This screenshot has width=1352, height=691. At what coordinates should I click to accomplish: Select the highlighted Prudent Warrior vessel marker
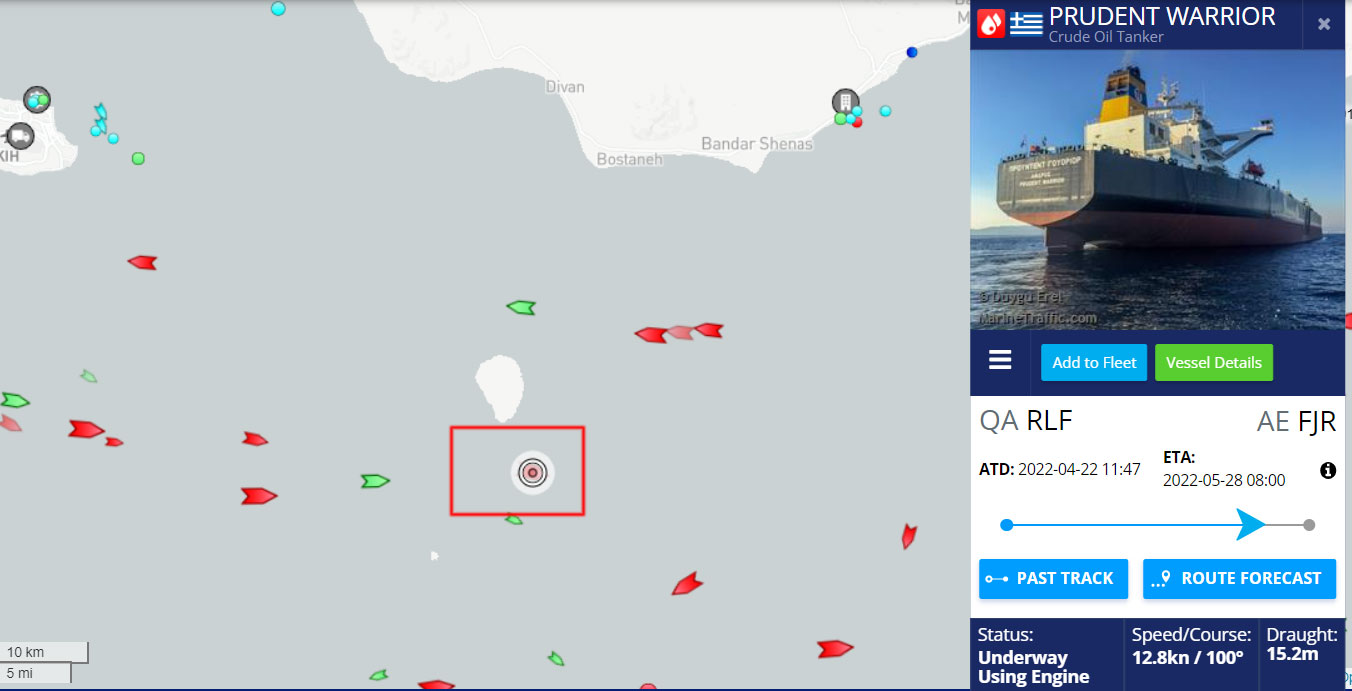pos(532,472)
